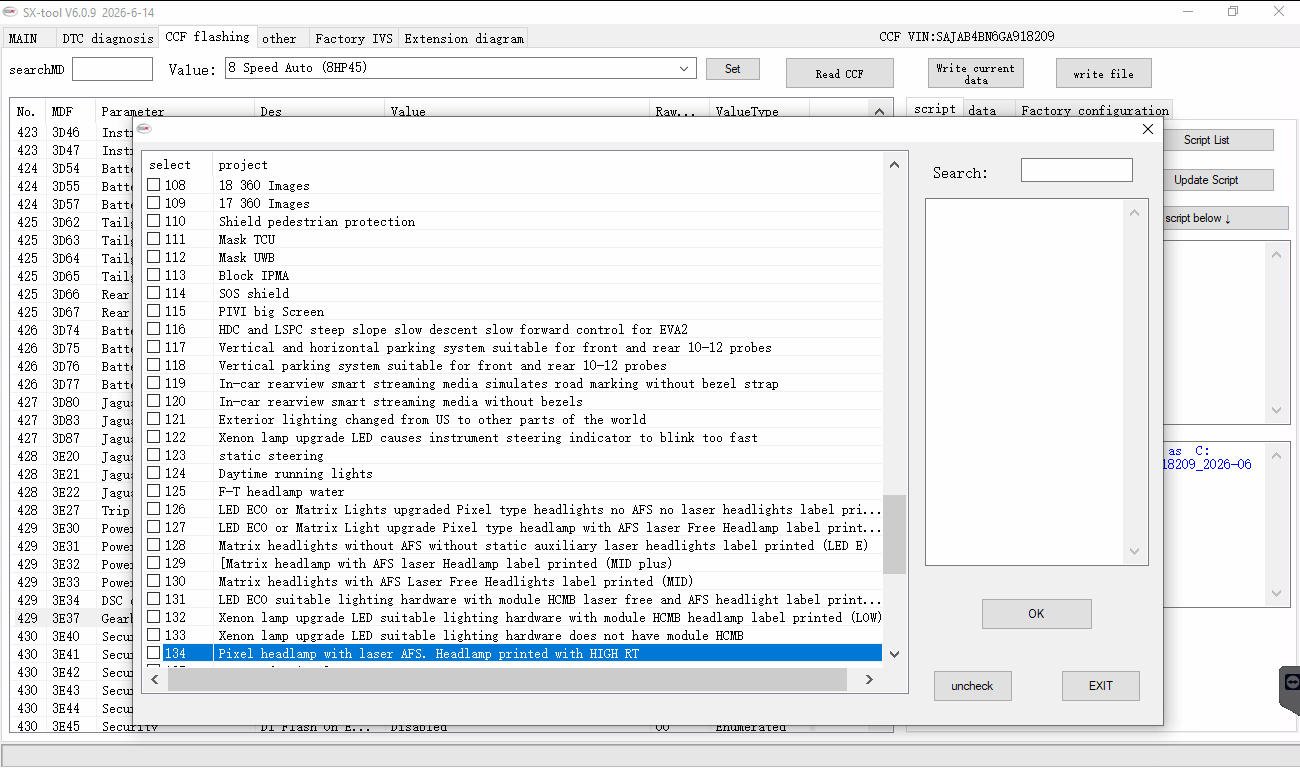Click horizontal scrollbar thumb in project list

pyautogui.click(x=507, y=679)
